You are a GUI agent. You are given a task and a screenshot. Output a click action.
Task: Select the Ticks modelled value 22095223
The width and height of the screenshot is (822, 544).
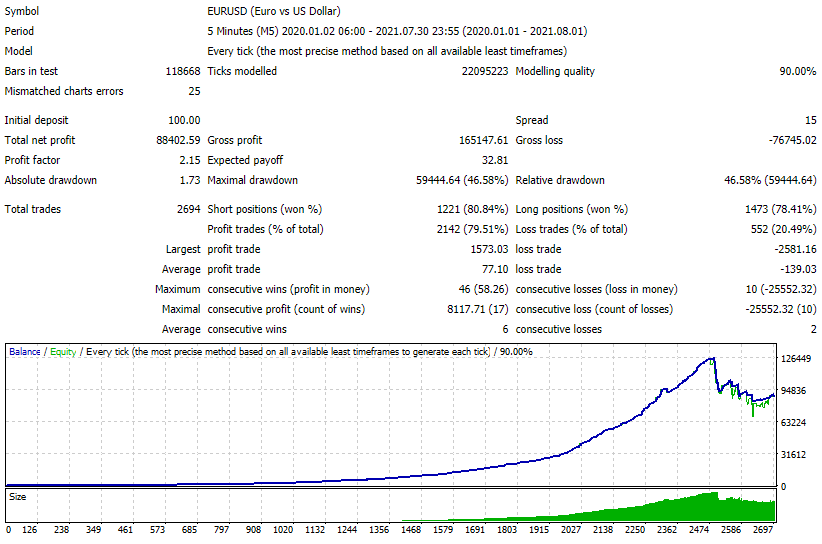(485, 71)
